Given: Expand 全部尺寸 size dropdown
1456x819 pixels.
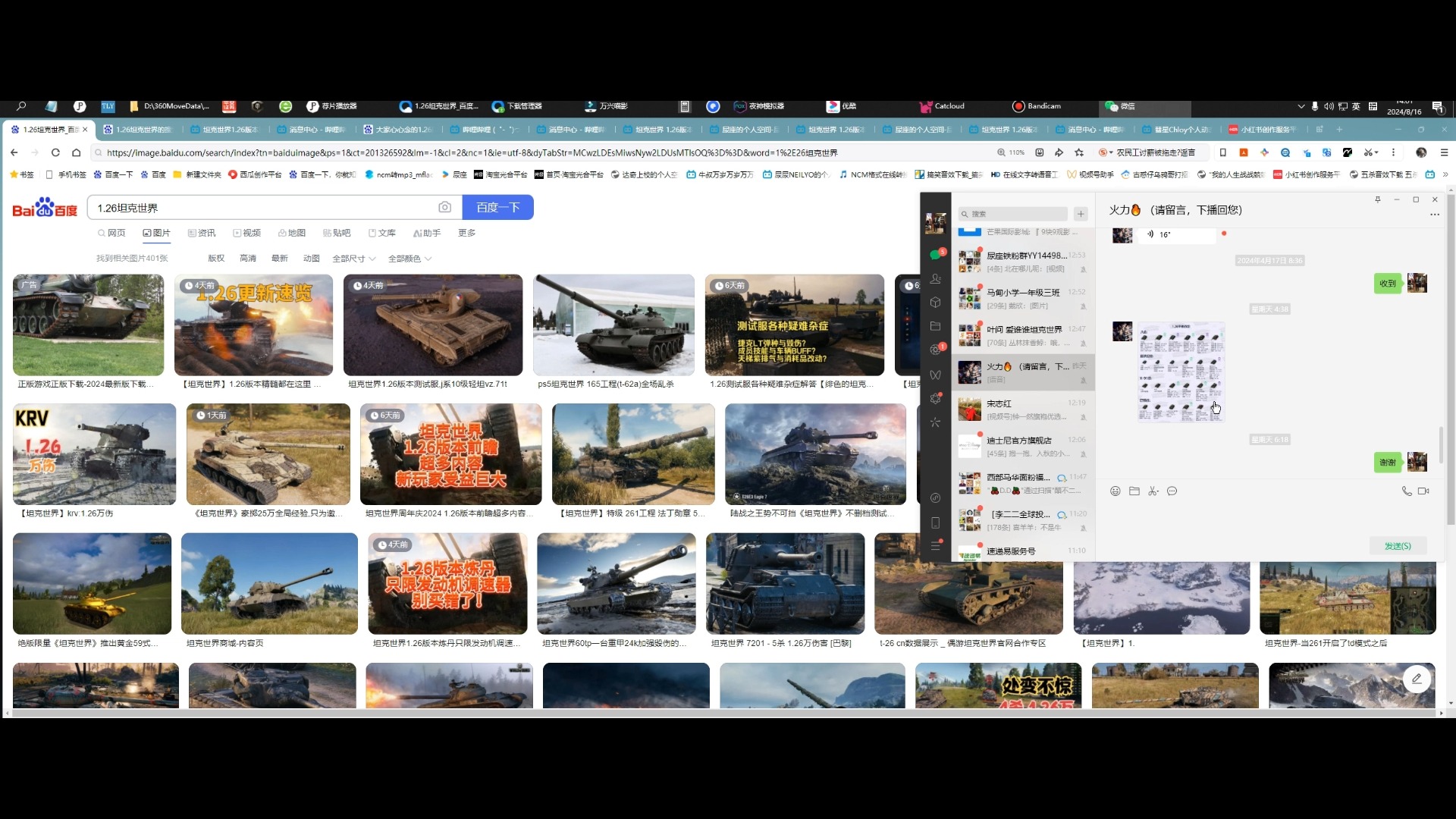Looking at the screenshot, I should click(354, 259).
